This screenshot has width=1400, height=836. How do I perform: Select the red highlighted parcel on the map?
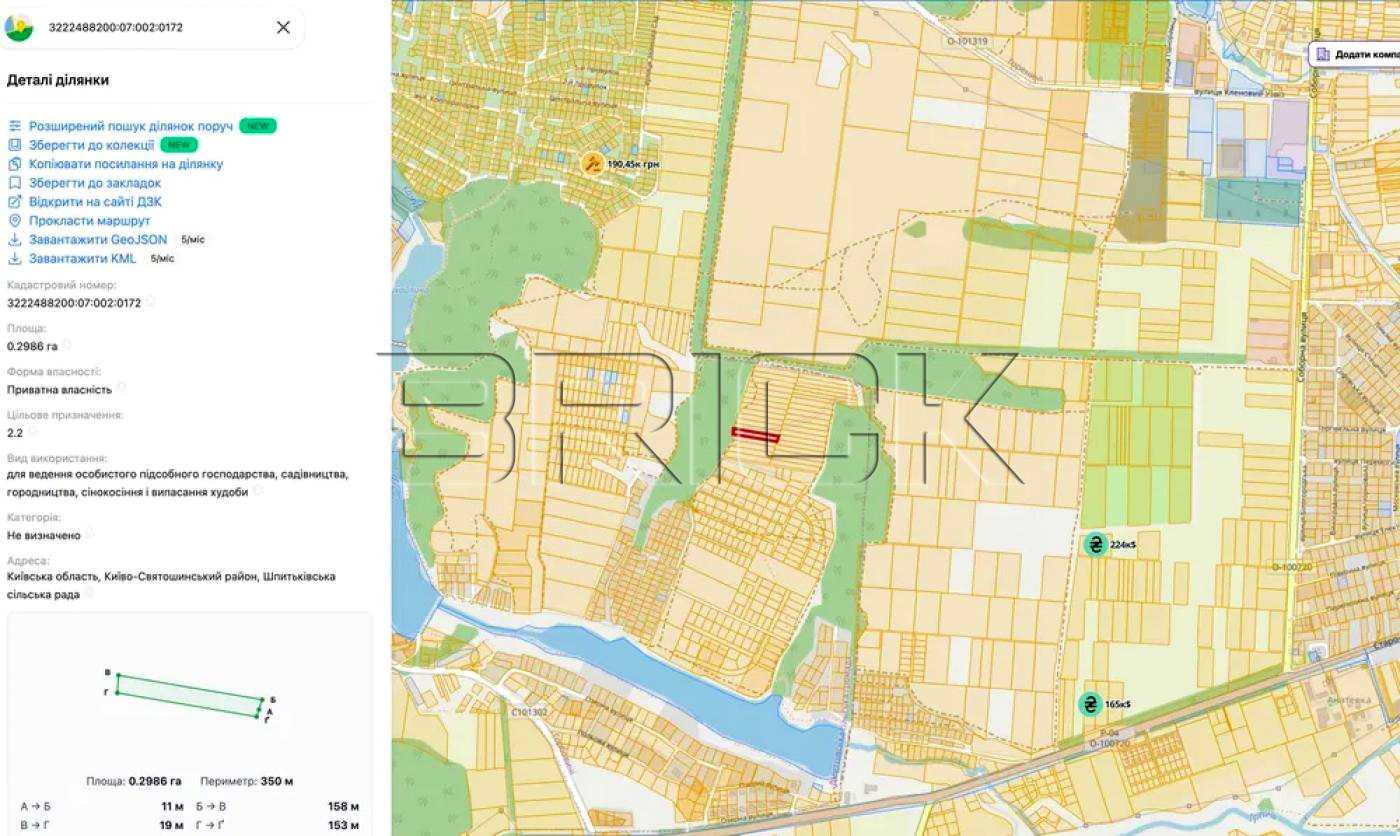tap(755, 434)
